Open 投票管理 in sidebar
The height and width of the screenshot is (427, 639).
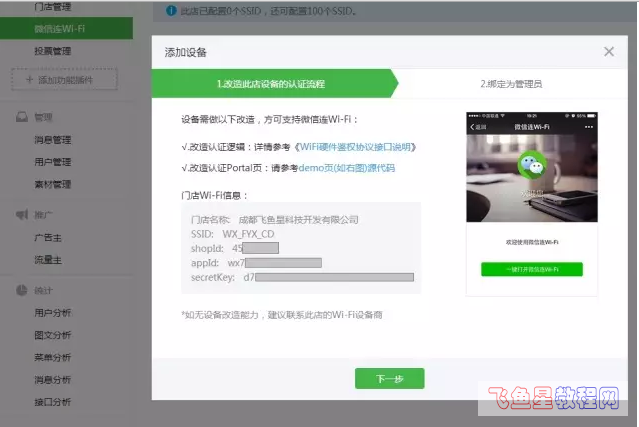(x=53, y=51)
